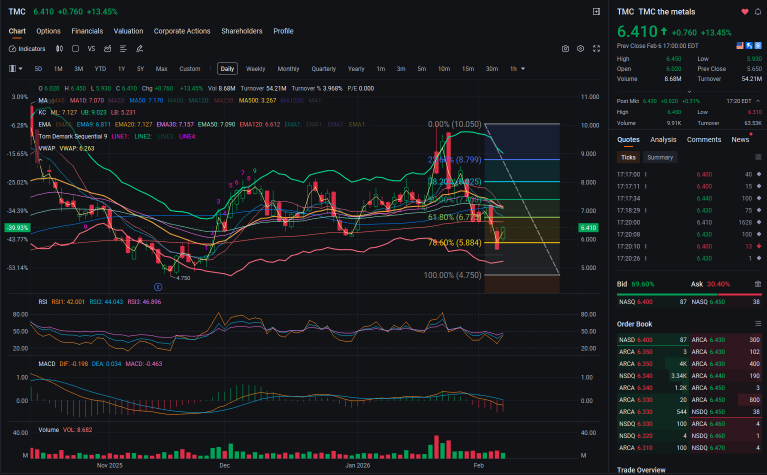Toggle the square overlay box in toolbar

point(75,49)
